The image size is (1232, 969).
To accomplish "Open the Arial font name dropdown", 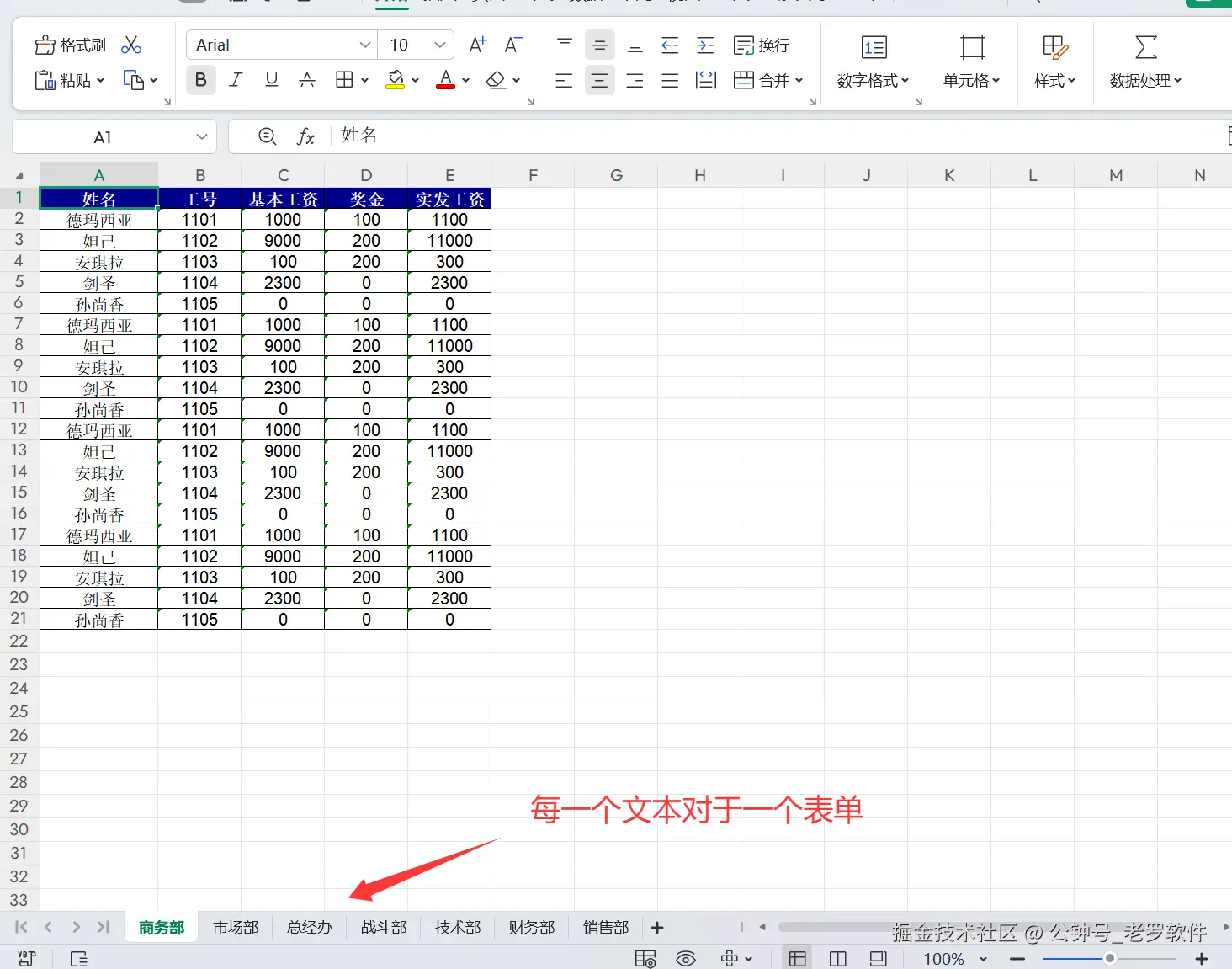I will [x=365, y=45].
